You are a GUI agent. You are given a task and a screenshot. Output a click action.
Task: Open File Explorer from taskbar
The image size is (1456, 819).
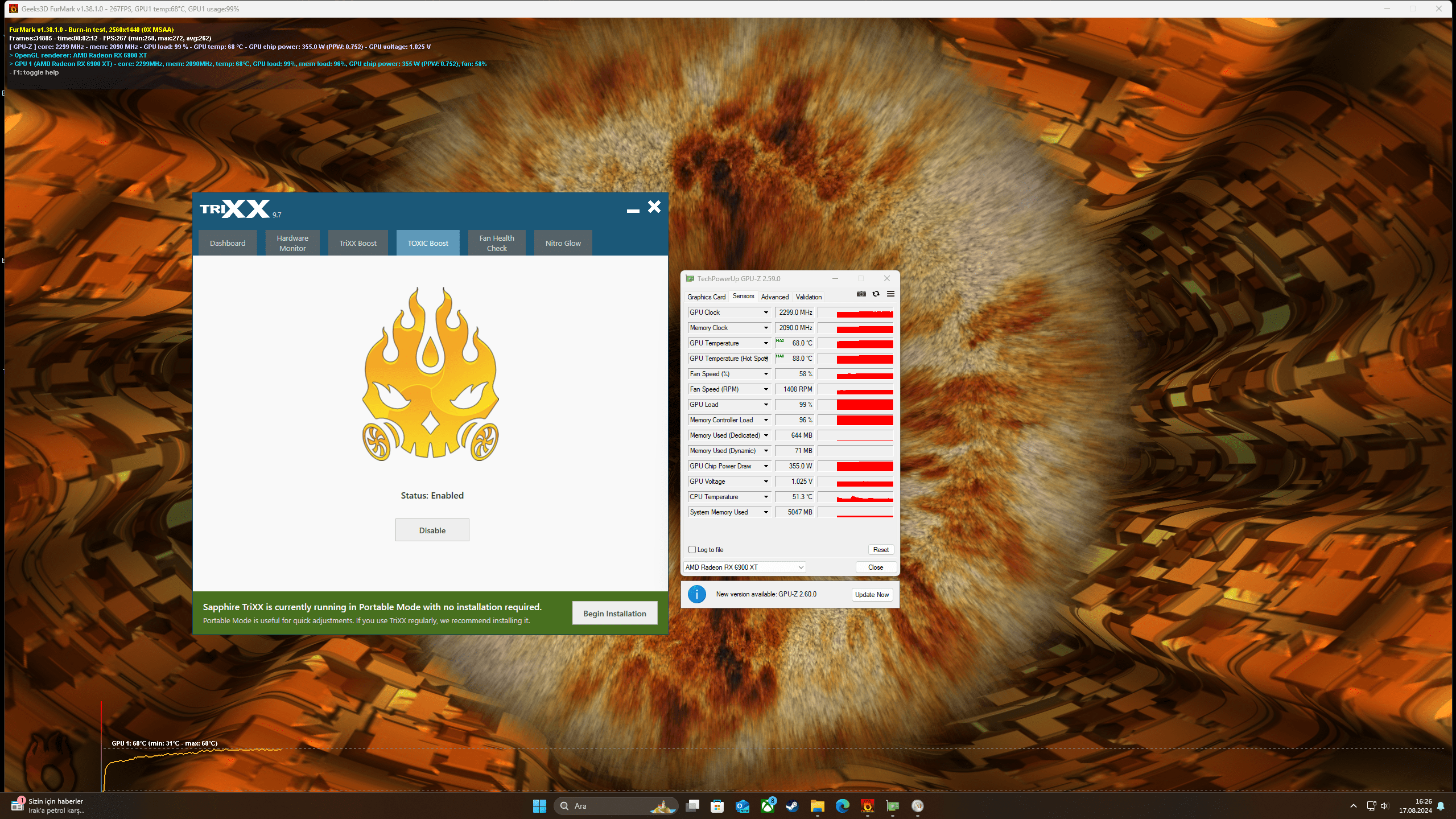click(817, 806)
